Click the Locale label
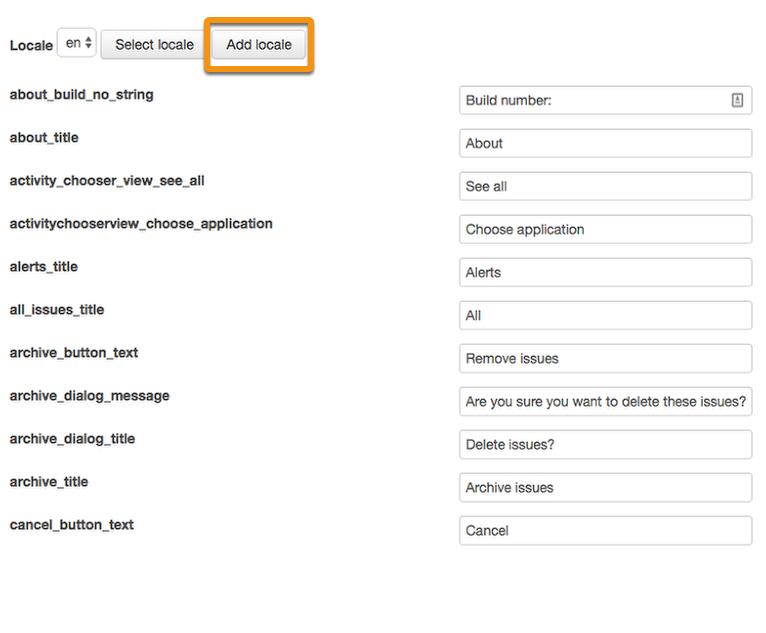The width and height of the screenshot is (766, 633). [x=31, y=45]
